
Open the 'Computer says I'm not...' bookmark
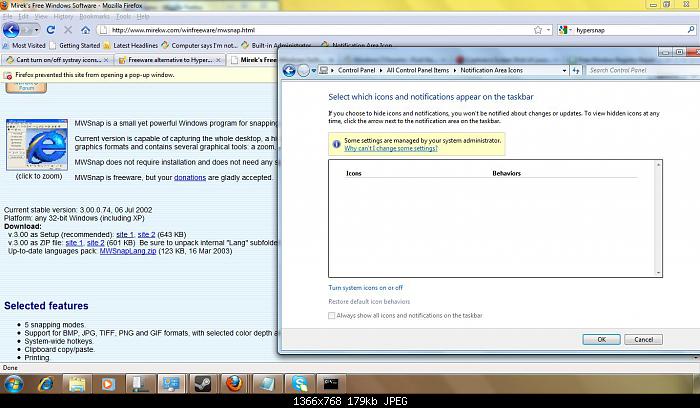199,46
